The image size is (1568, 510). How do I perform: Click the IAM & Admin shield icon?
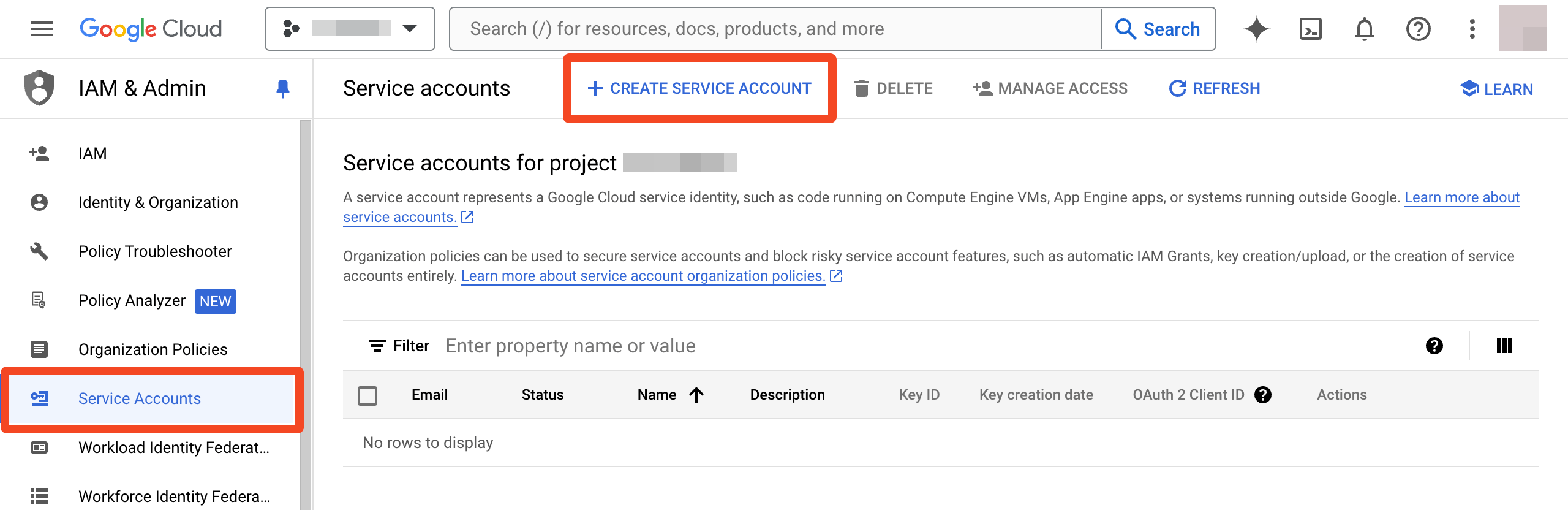pyautogui.click(x=39, y=88)
